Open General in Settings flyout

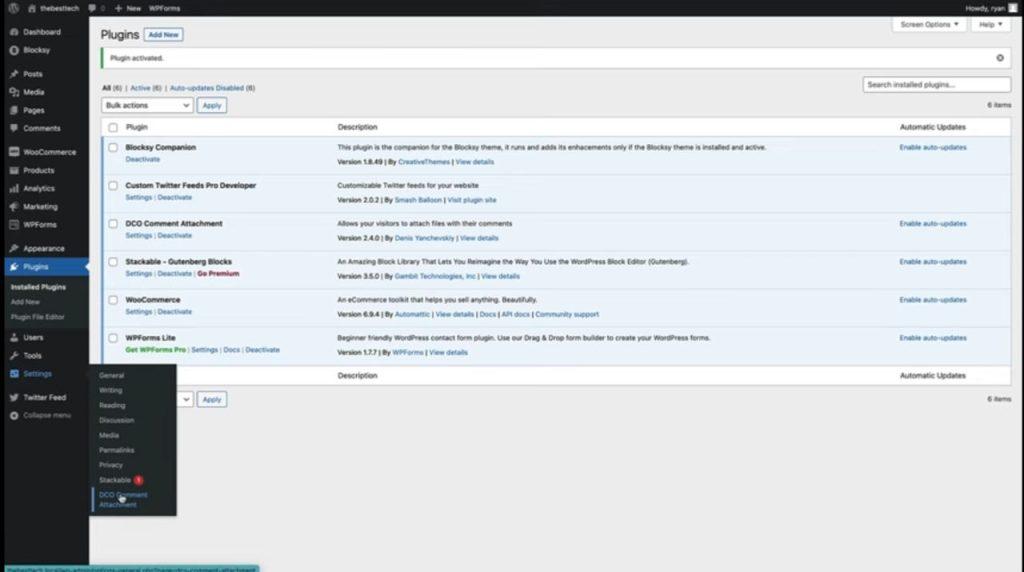[x=112, y=375]
